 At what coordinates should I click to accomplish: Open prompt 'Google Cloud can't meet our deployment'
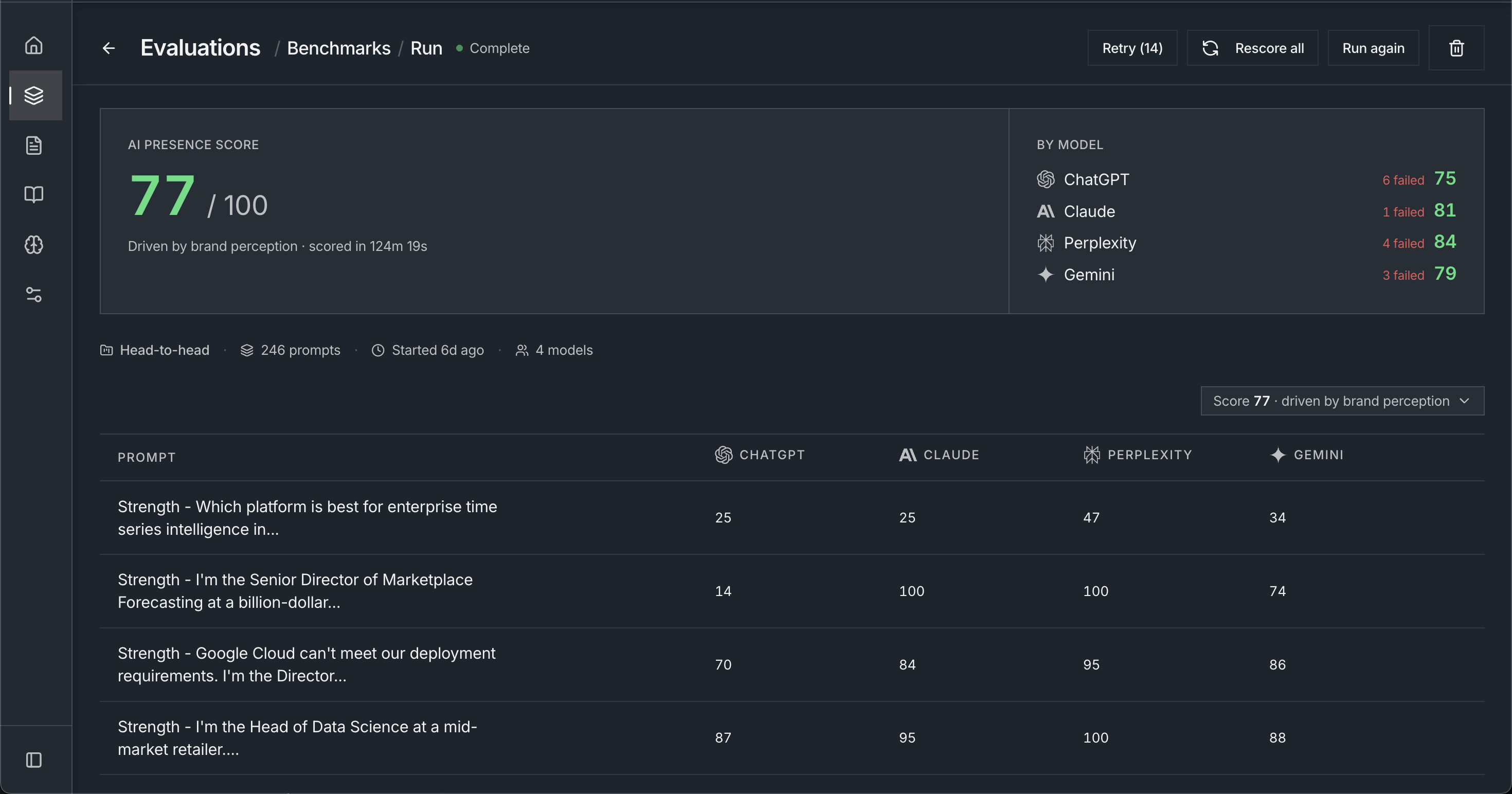point(307,664)
